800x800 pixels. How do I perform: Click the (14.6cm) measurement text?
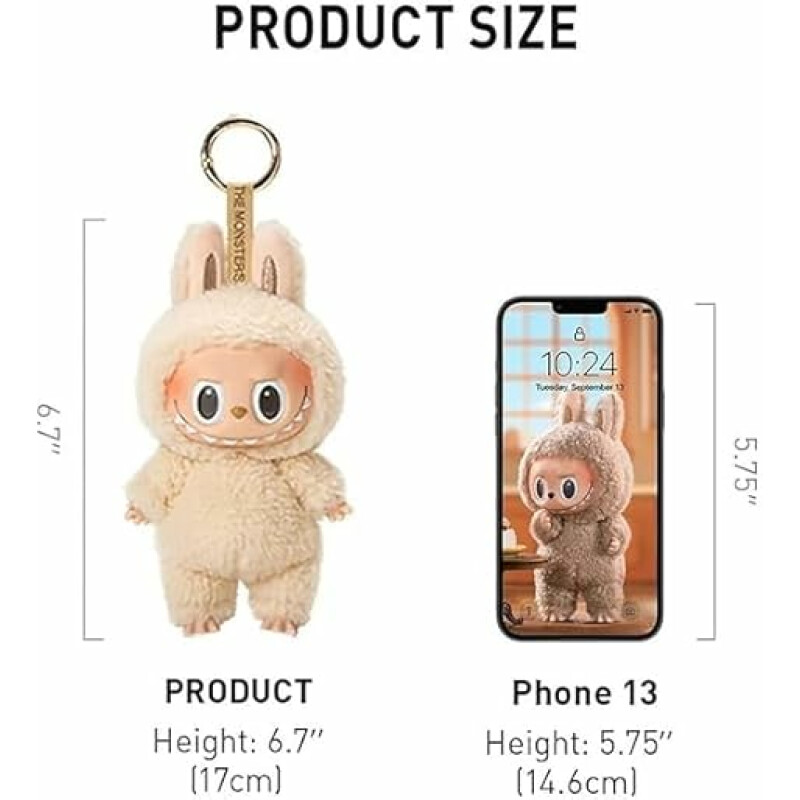point(577,782)
